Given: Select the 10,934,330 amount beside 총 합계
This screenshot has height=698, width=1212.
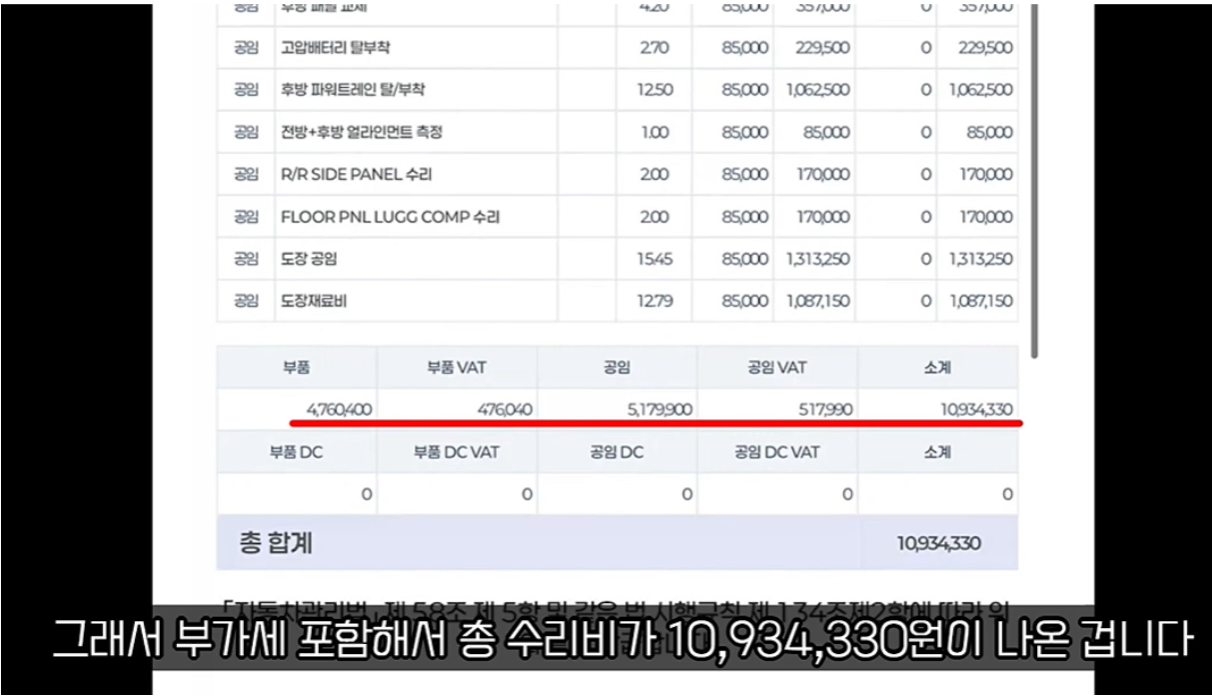Looking at the screenshot, I should pos(939,543).
